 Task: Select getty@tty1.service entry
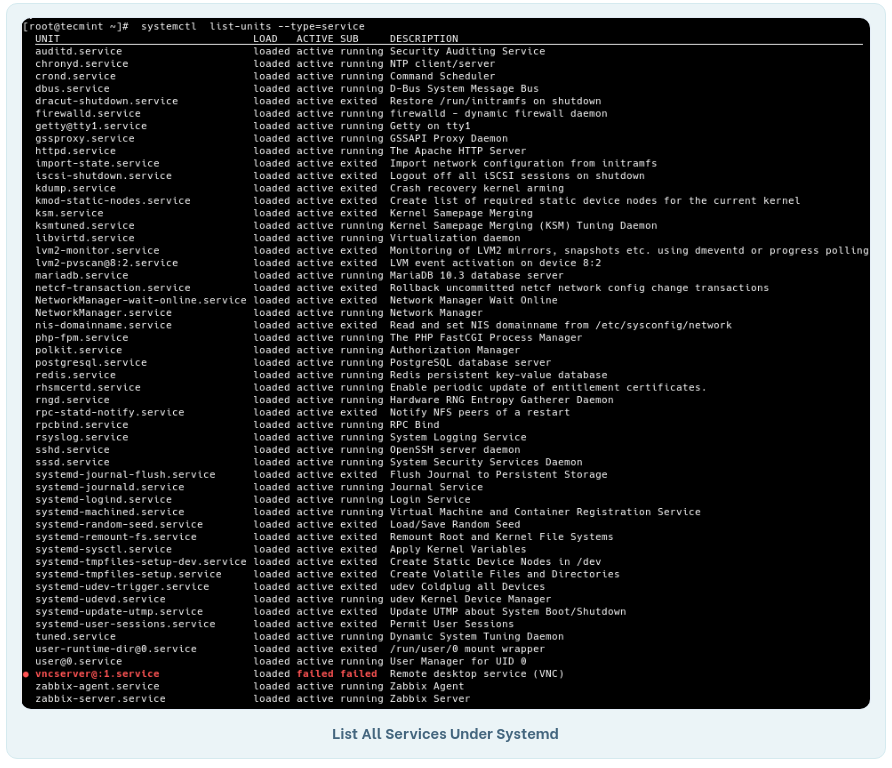click(x=91, y=126)
